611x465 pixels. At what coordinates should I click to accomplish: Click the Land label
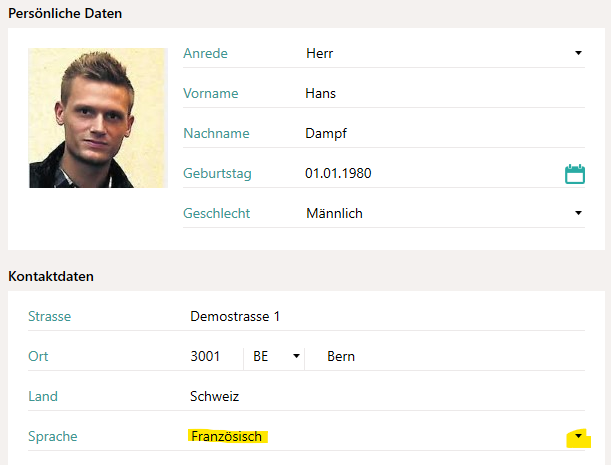pyautogui.click(x=43, y=396)
